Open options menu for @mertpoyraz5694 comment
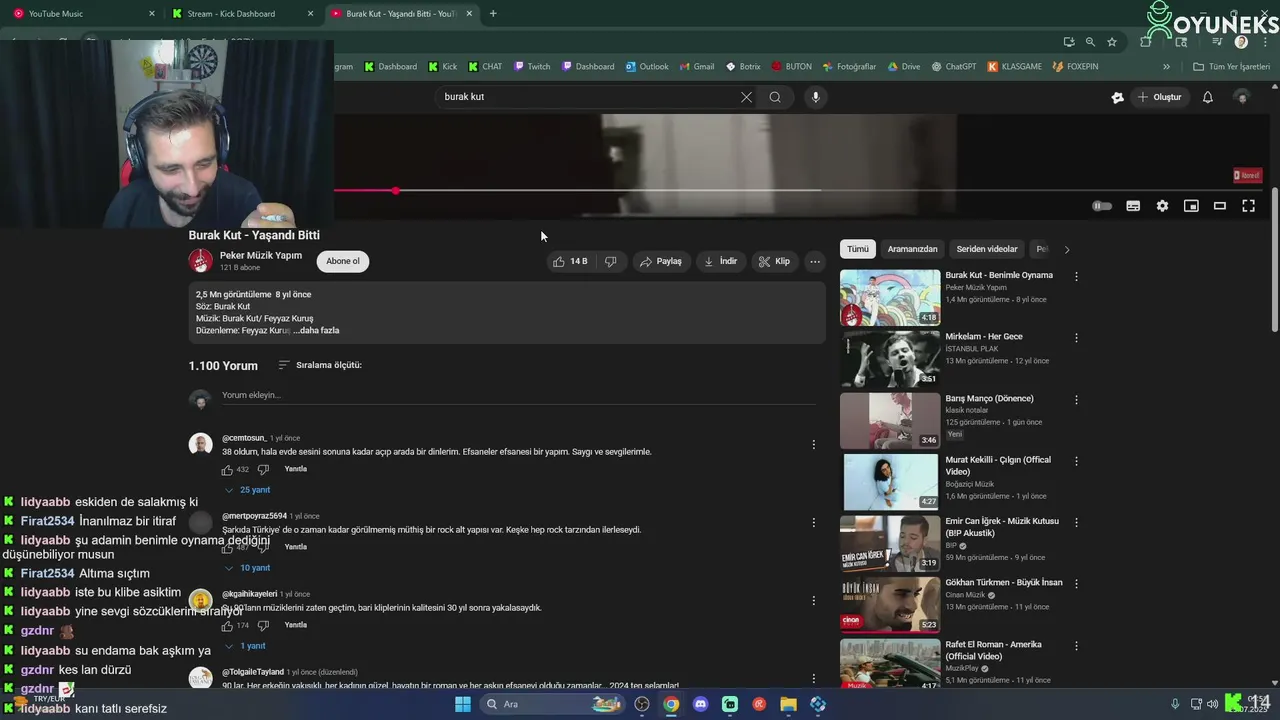The width and height of the screenshot is (1280, 720). pos(814,522)
